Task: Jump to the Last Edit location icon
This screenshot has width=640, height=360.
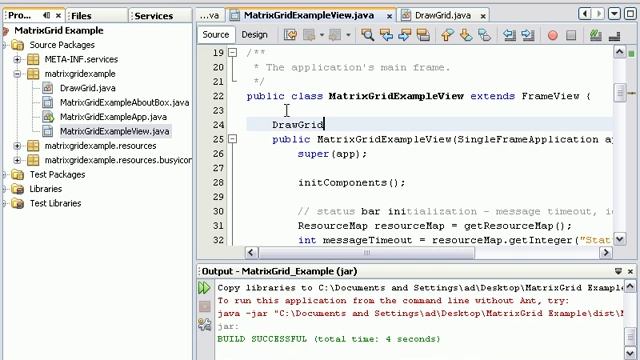Action: pos(290,35)
